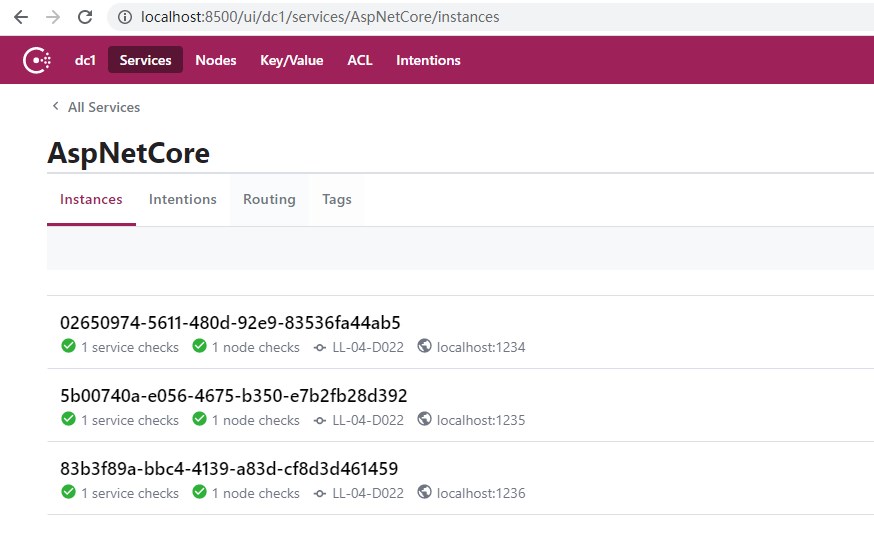Click the site info icon in address bar
This screenshot has width=874, height=539.
(125, 17)
